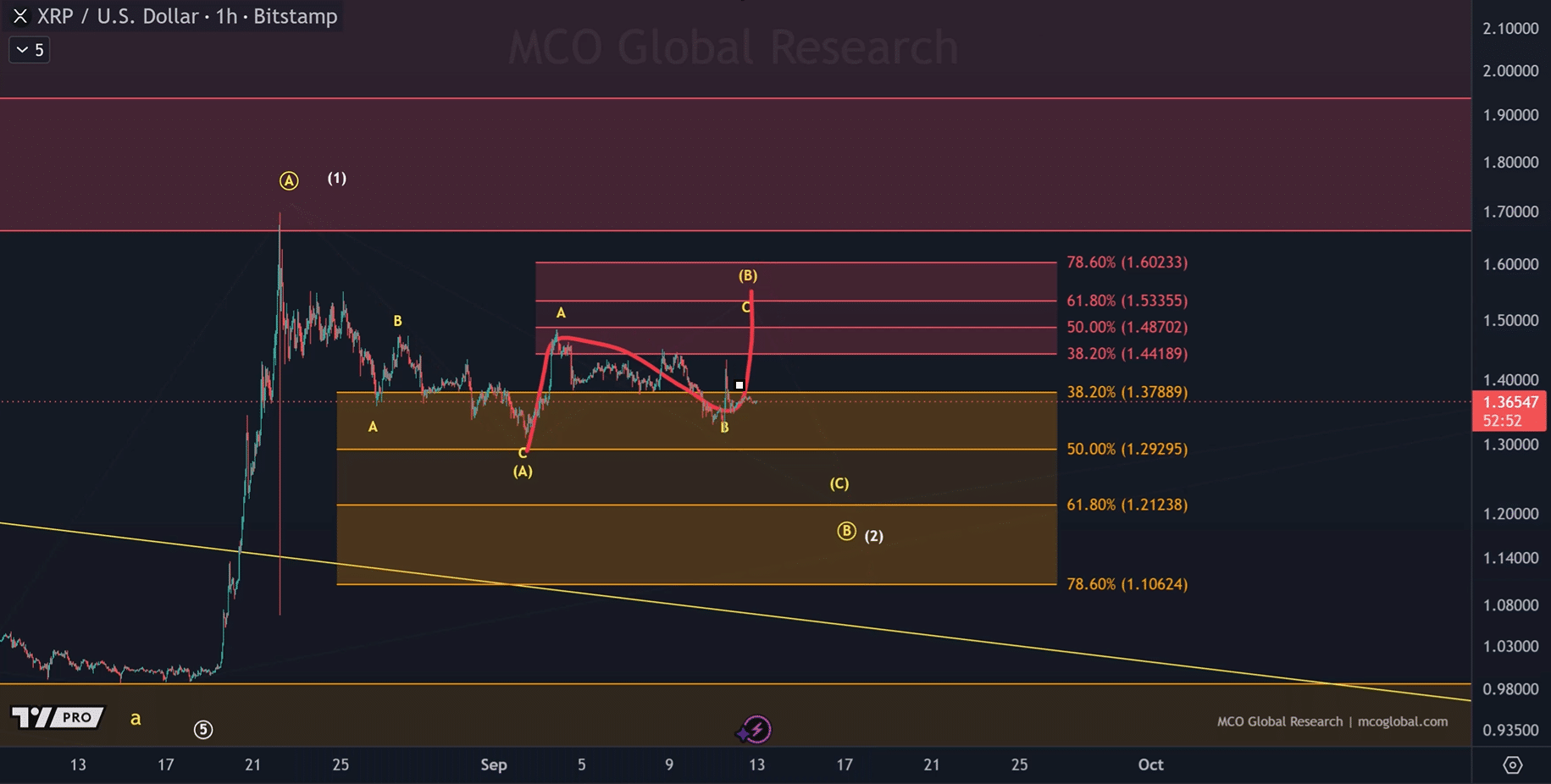Click the Sep label on time axis

coord(494,765)
